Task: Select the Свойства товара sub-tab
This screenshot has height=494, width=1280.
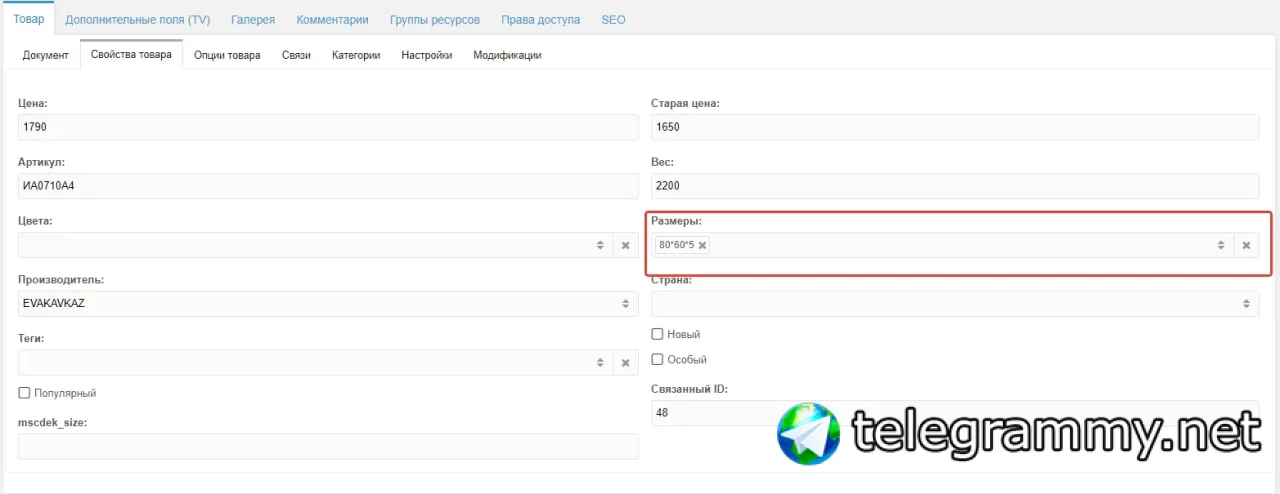Action: (x=131, y=55)
